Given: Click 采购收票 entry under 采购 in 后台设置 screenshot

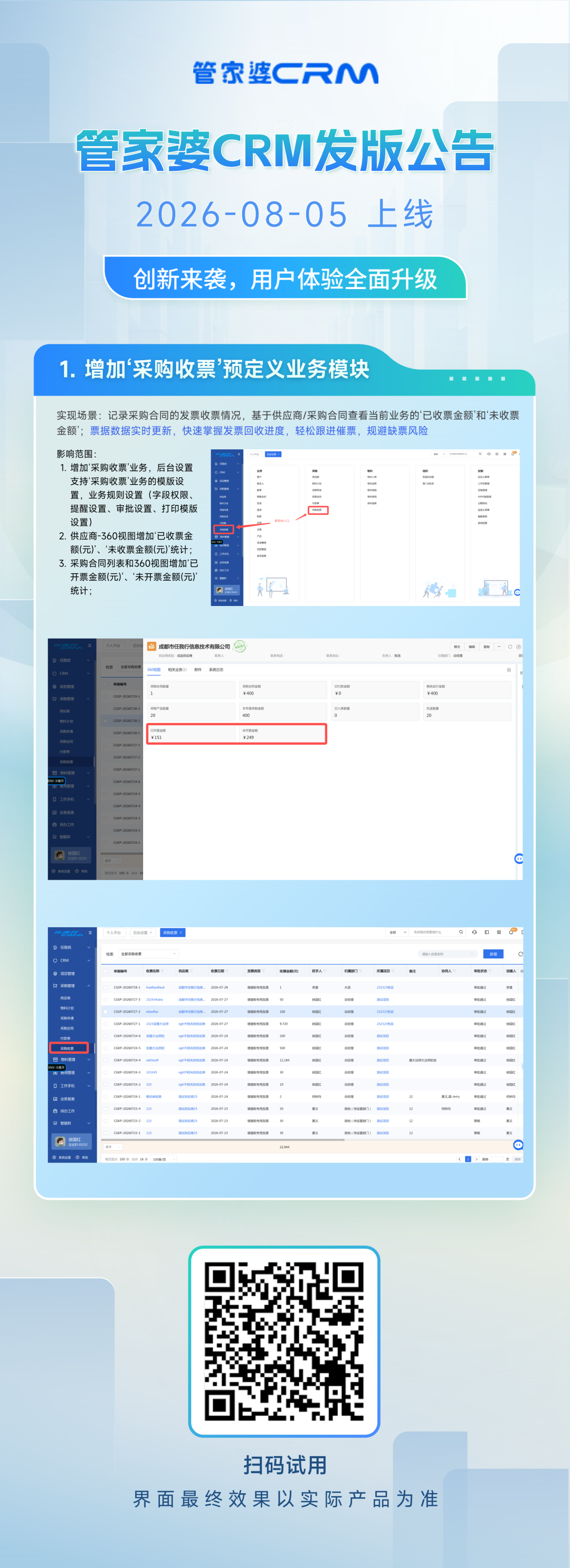Looking at the screenshot, I should click(317, 510).
